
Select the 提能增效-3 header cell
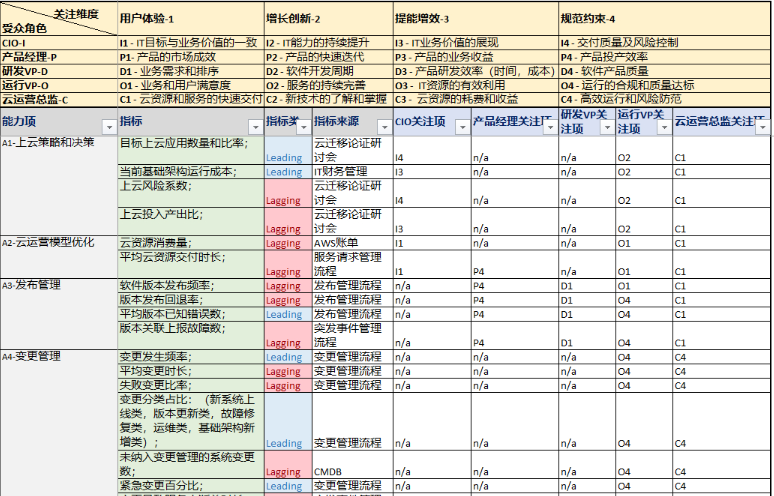pos(474,19)
